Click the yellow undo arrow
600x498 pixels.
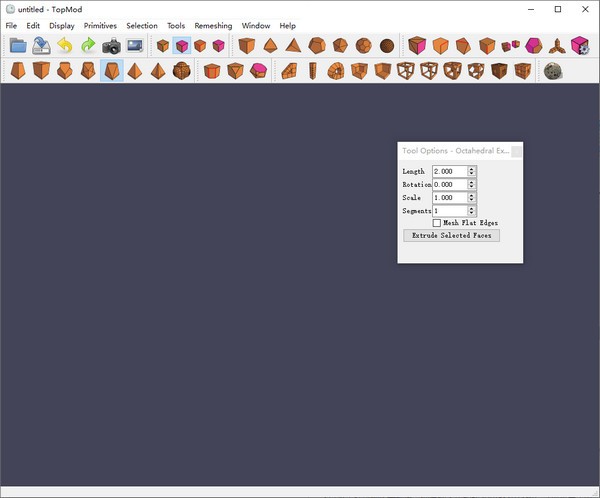[x=64, y=46]
